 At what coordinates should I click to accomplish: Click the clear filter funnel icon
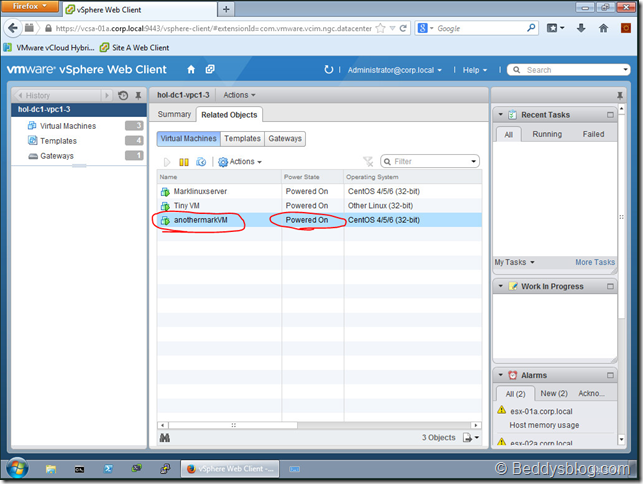(x=368, y=162)
